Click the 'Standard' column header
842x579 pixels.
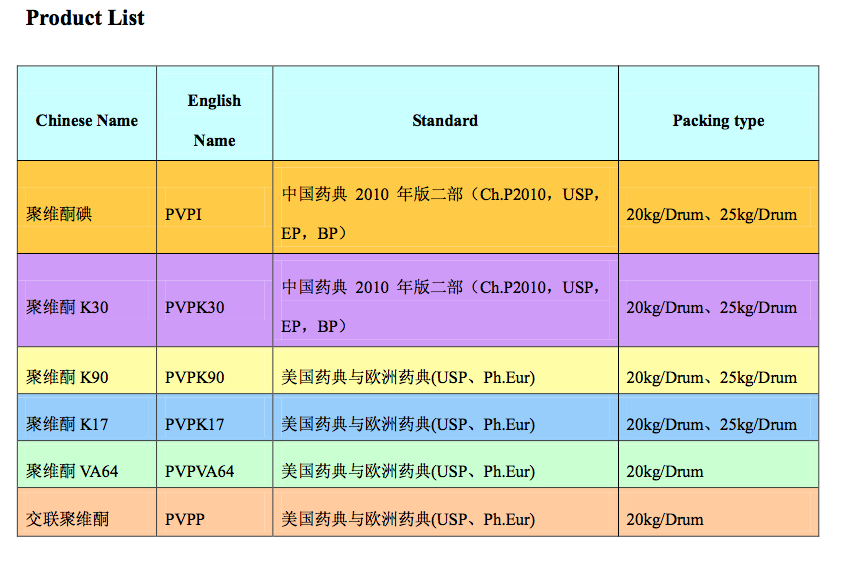446,113
